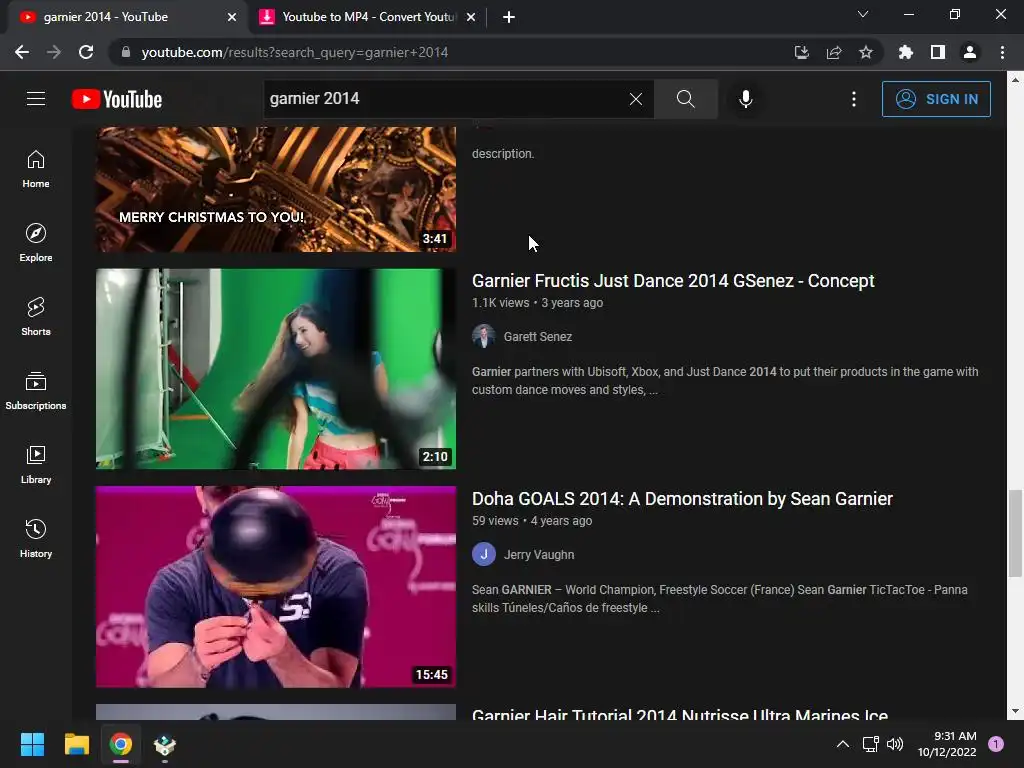Open Garnier Hair Tutorial 2014 title
This screenshot has width=1024, height=768.
coord(680,713)
